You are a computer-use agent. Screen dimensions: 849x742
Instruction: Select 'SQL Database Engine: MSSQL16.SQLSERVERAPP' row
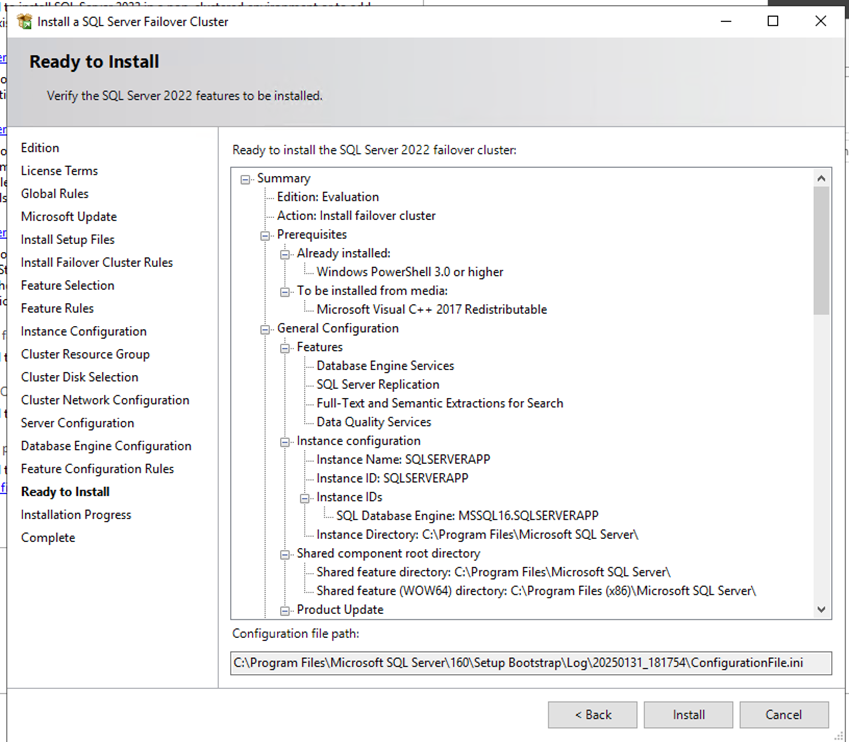click(x=467, y=516)
